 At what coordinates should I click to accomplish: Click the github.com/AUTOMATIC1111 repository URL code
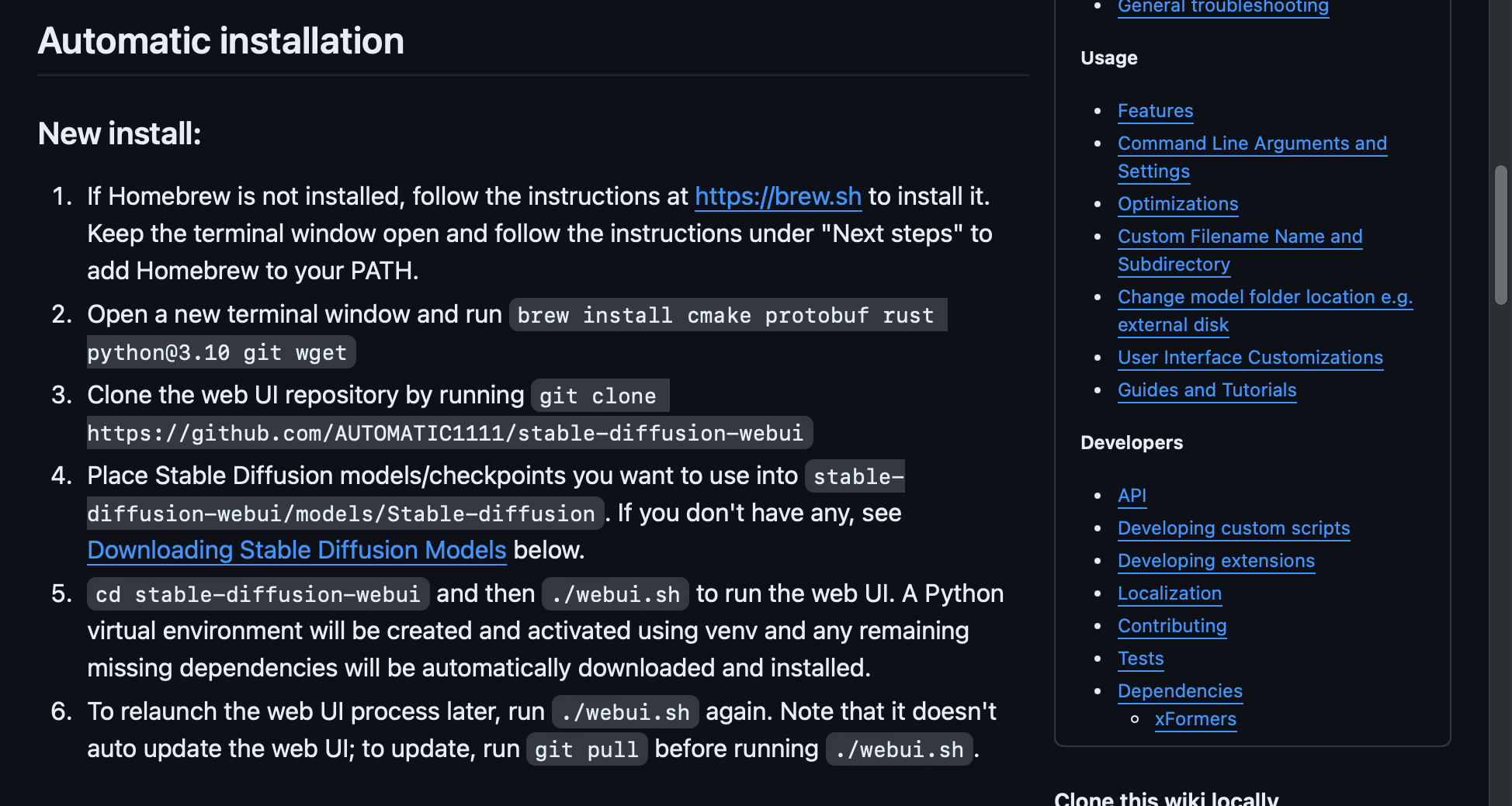449,433
